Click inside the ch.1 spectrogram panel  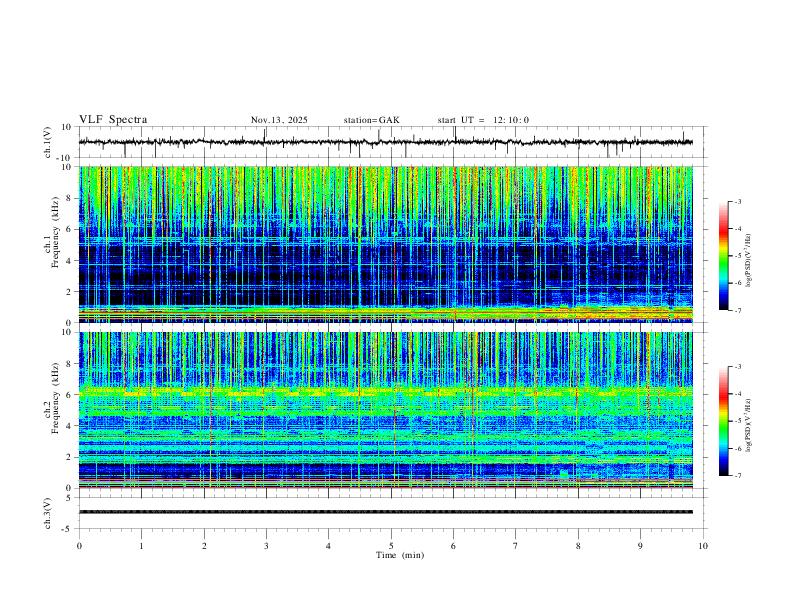(386, 244)
